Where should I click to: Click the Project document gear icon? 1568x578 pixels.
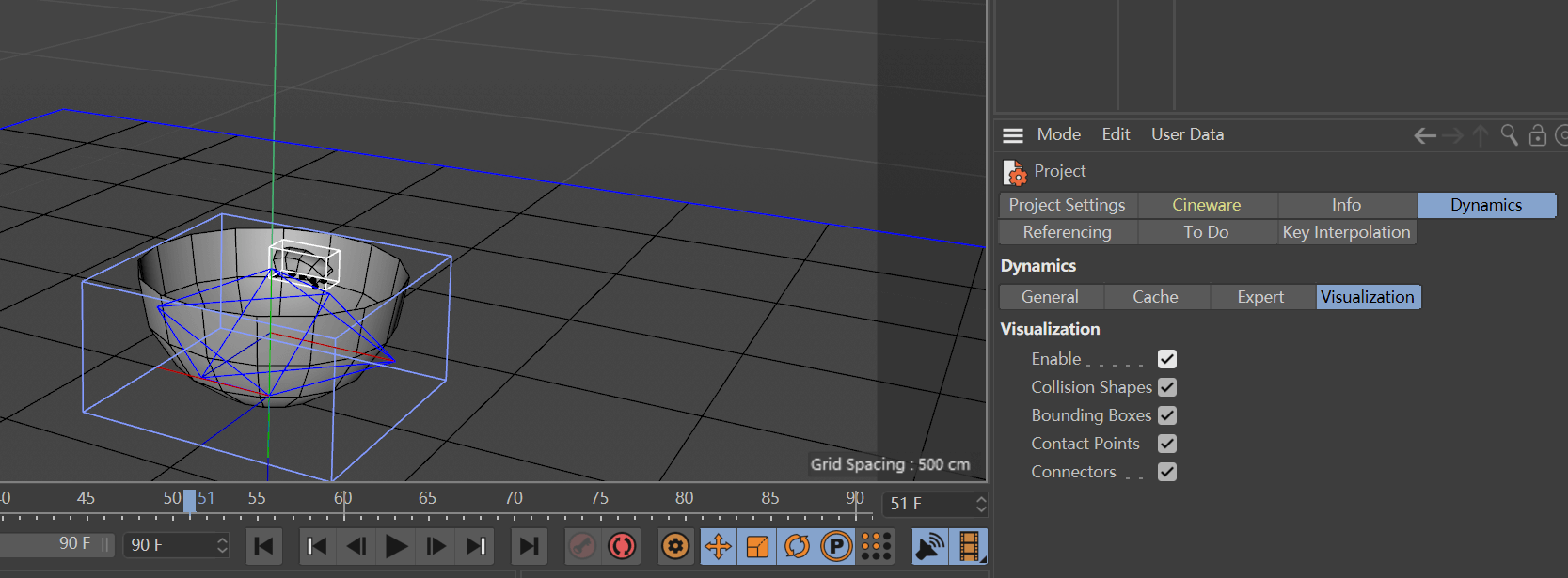[x=1015, y=172]
